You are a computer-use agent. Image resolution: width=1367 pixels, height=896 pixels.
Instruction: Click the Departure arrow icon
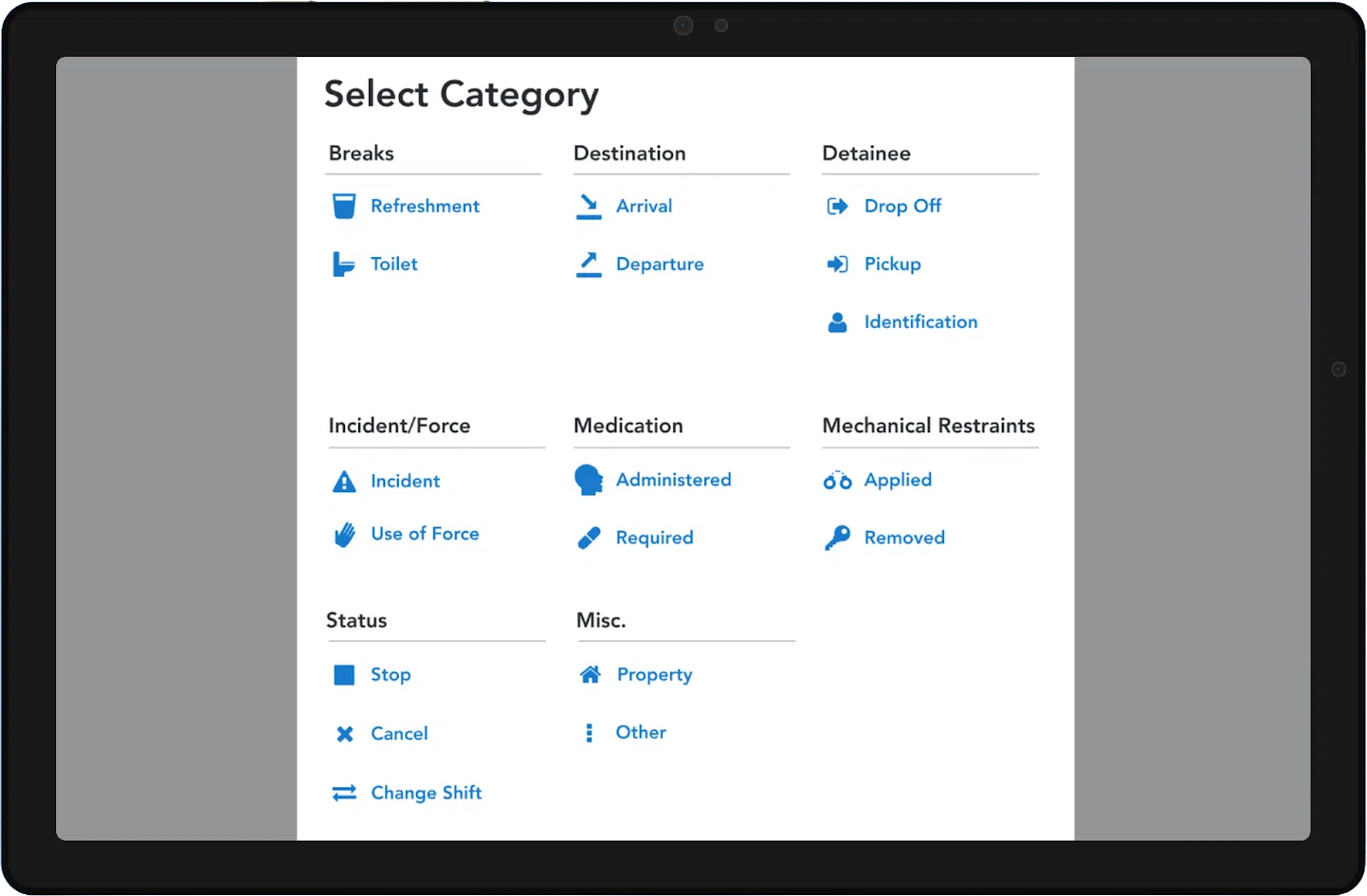tap(589, 265)
